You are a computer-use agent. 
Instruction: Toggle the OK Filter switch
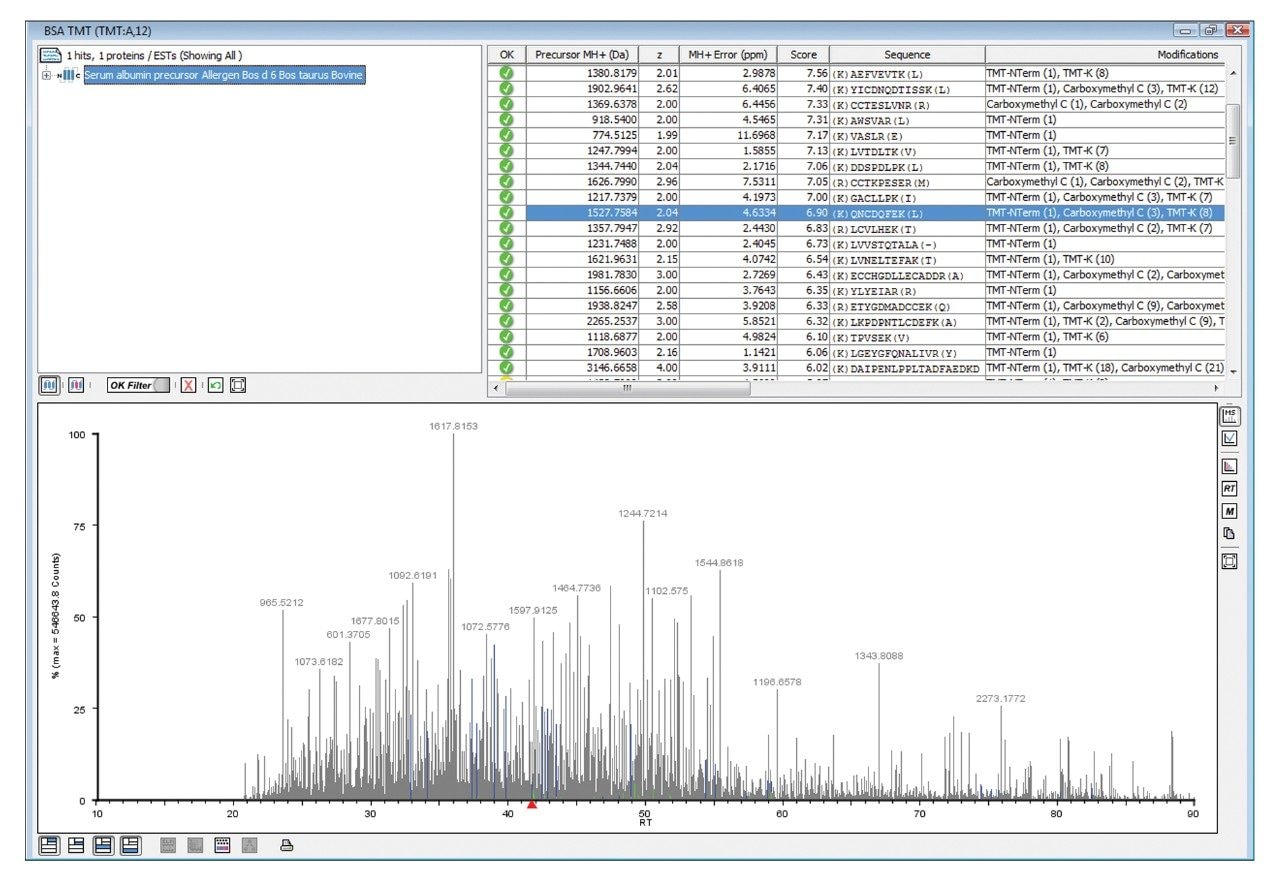[x=139, y=385]
